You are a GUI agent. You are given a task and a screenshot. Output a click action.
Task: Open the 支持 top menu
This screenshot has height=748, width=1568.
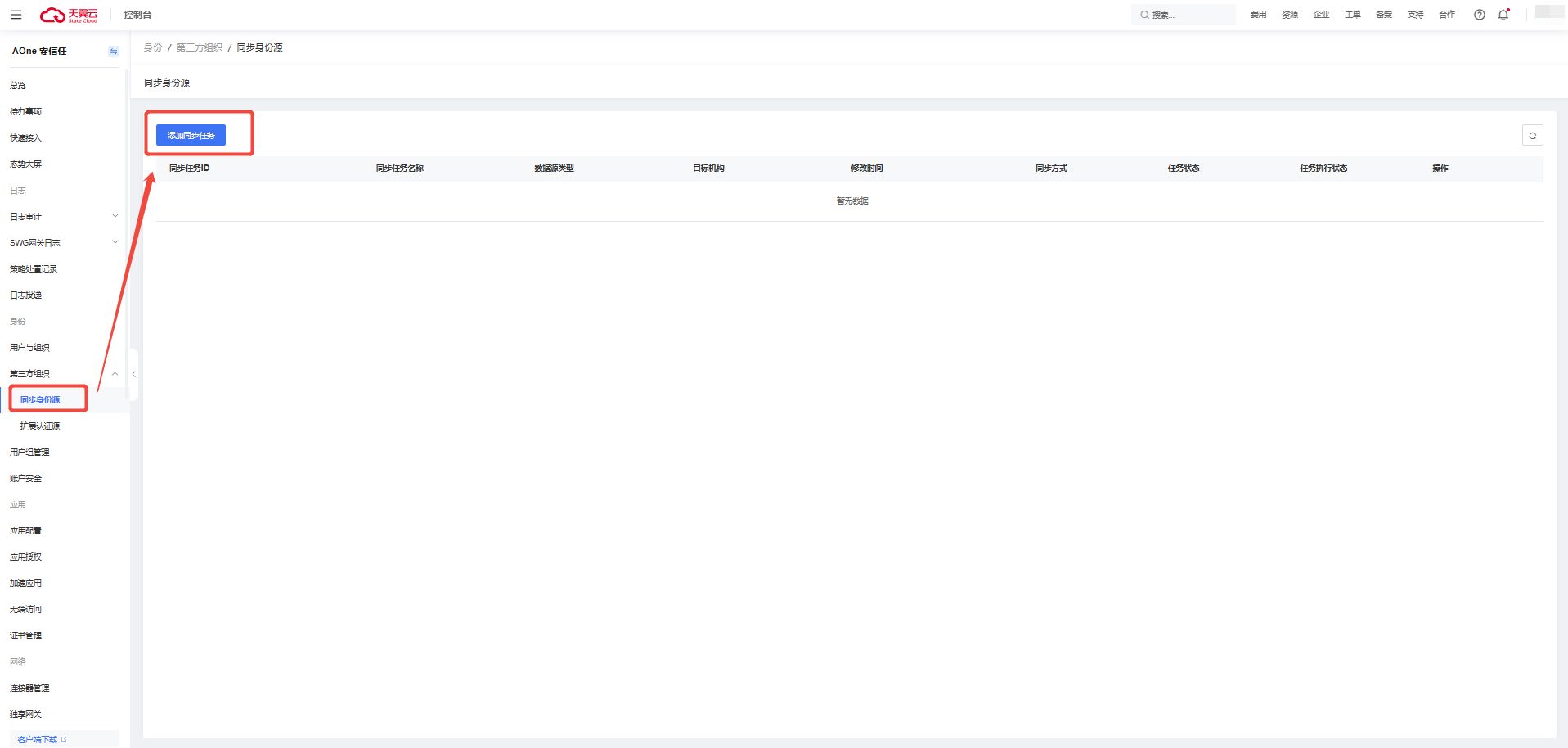tap(1416, 15)
